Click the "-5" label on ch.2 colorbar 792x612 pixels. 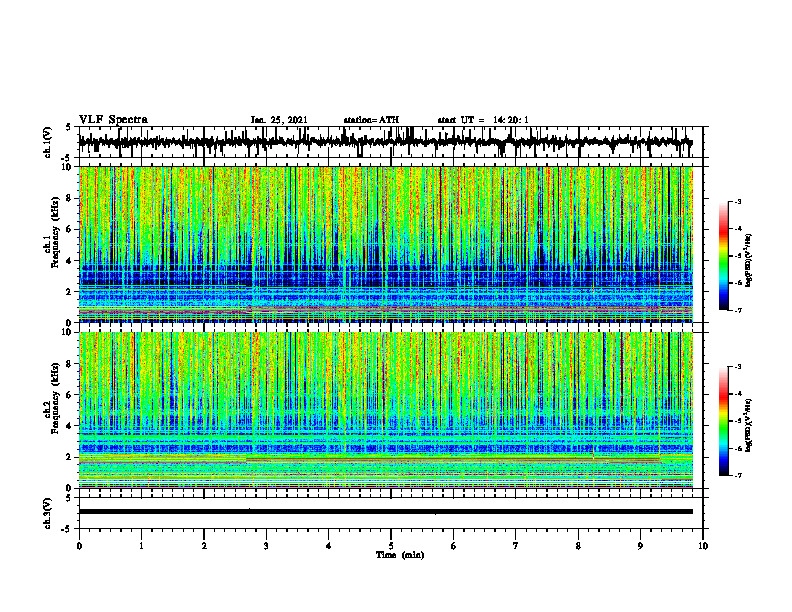[x=738, y=421]
